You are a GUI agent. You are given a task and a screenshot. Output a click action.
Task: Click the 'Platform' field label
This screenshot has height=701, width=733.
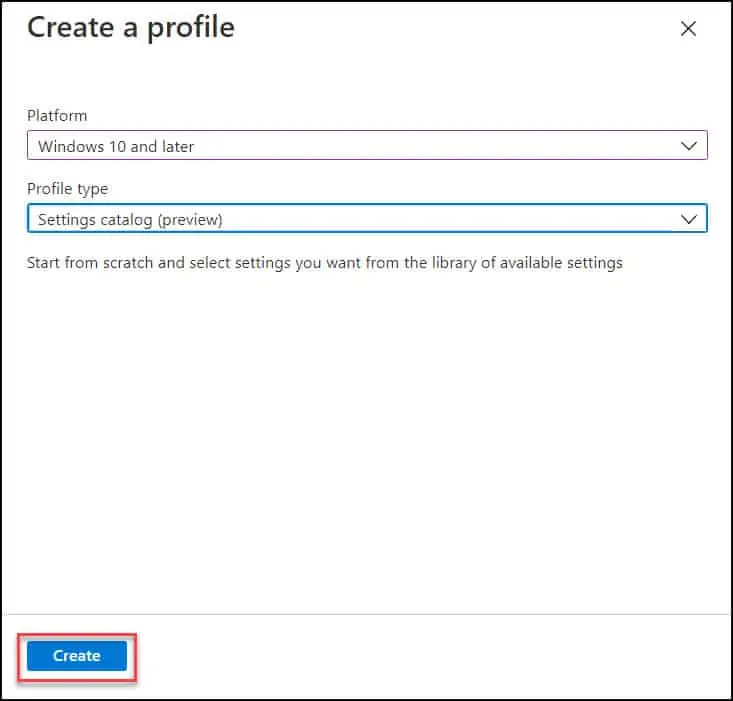click(57, 115)
